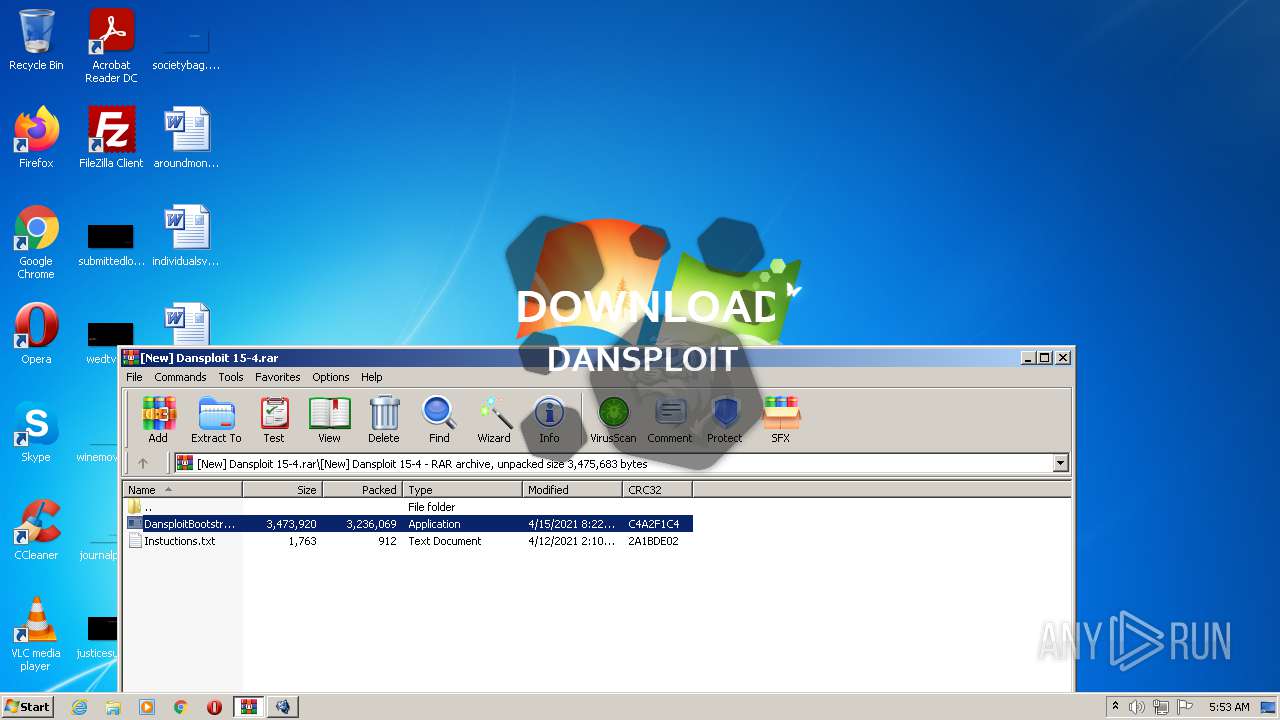
Task: Select the individualsv... Word document icon
Action: 186,236
